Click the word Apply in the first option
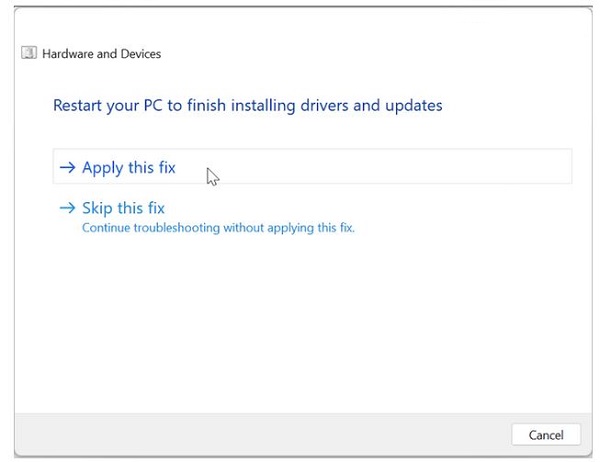This screenshot has height=462, width=600. 103,168
